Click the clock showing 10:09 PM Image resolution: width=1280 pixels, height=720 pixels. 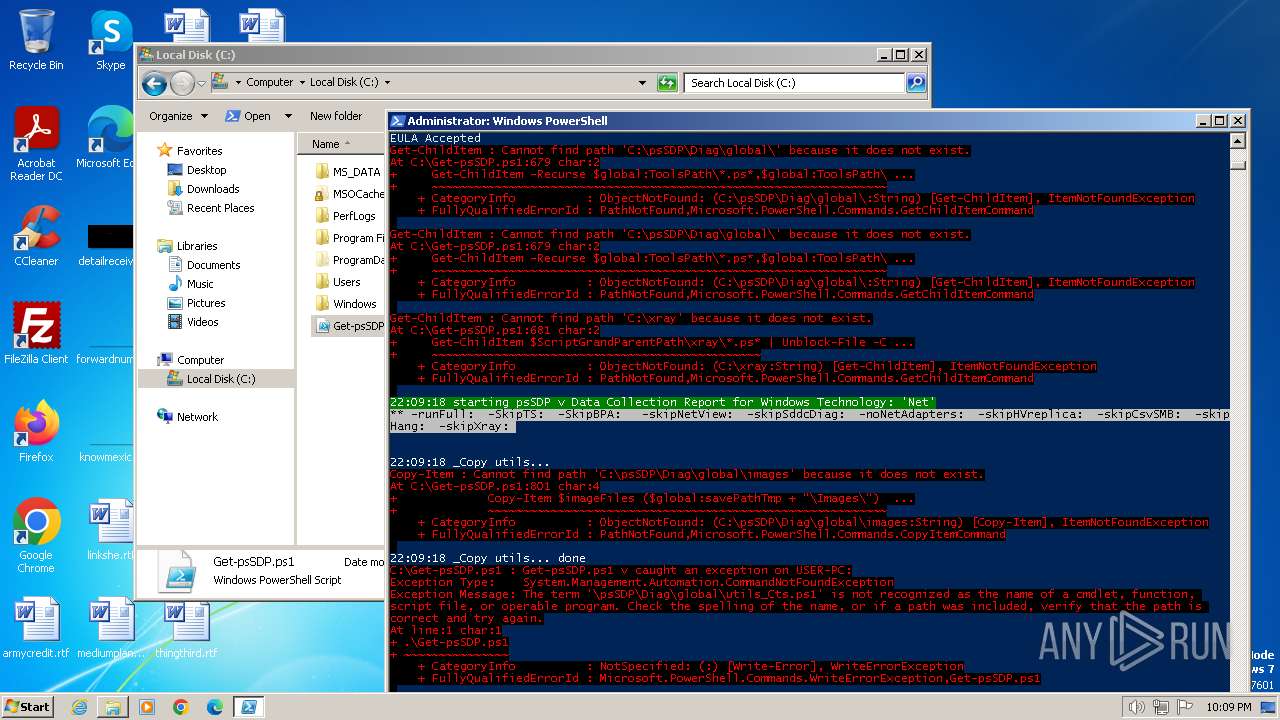point(1230,707)
